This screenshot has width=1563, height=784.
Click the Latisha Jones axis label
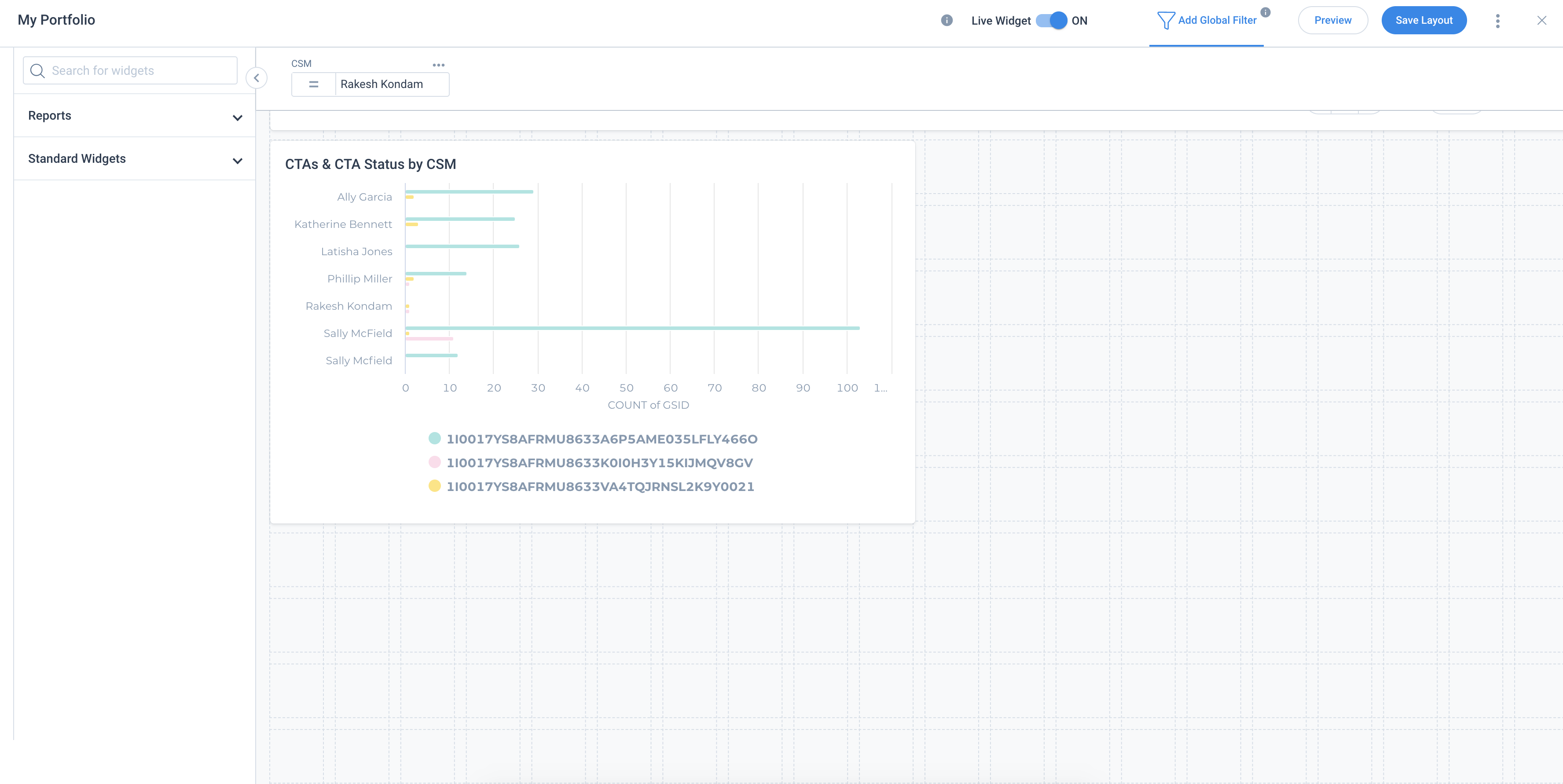[357, 251]
